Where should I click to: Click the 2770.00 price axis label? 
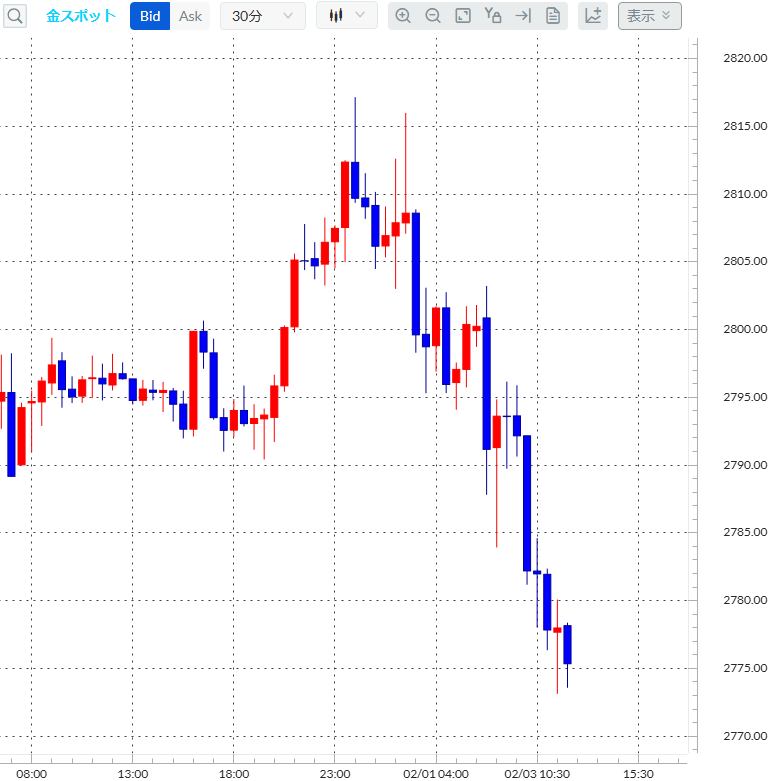point(745,736)
